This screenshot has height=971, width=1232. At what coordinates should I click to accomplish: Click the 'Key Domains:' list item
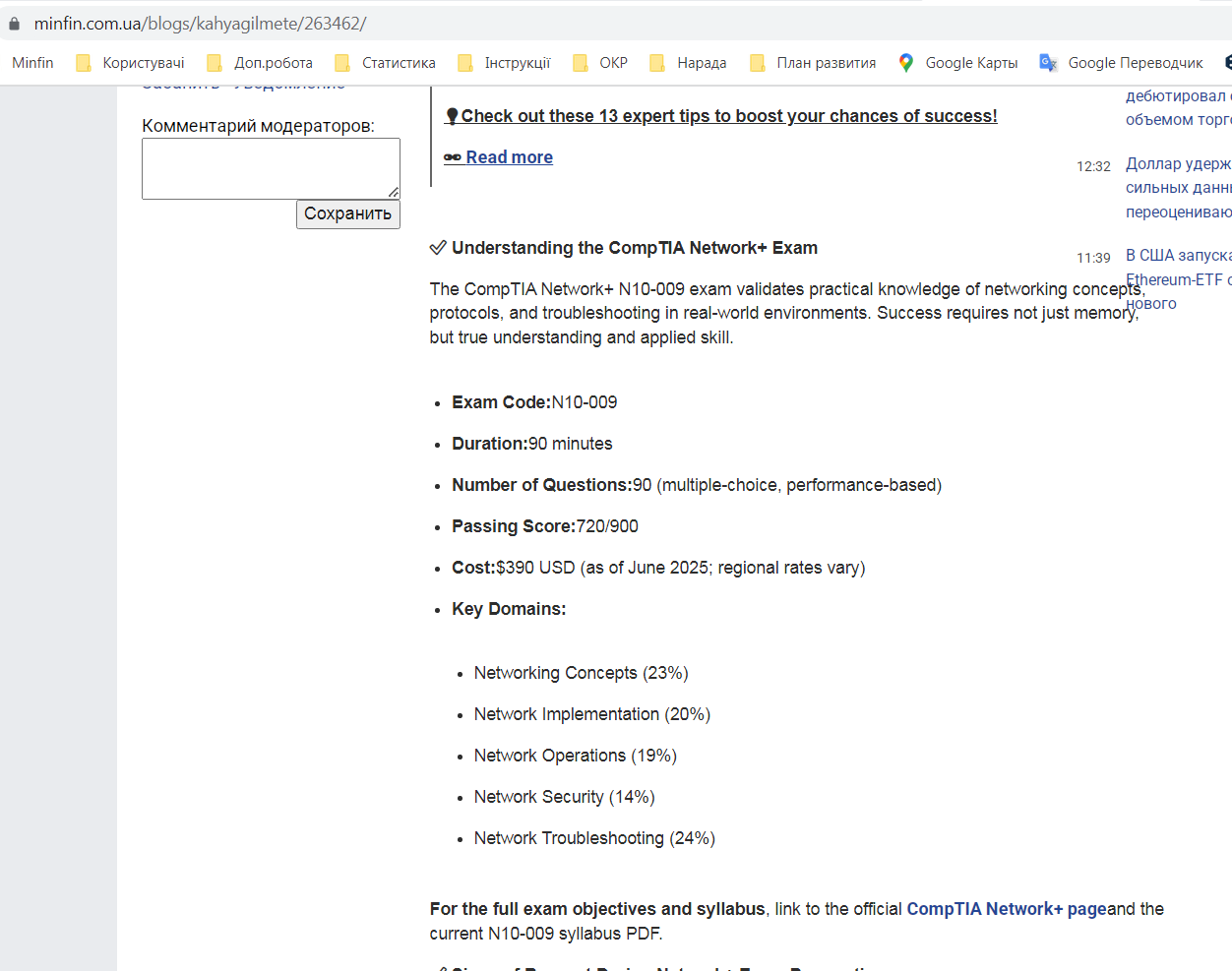pos(509,609)
